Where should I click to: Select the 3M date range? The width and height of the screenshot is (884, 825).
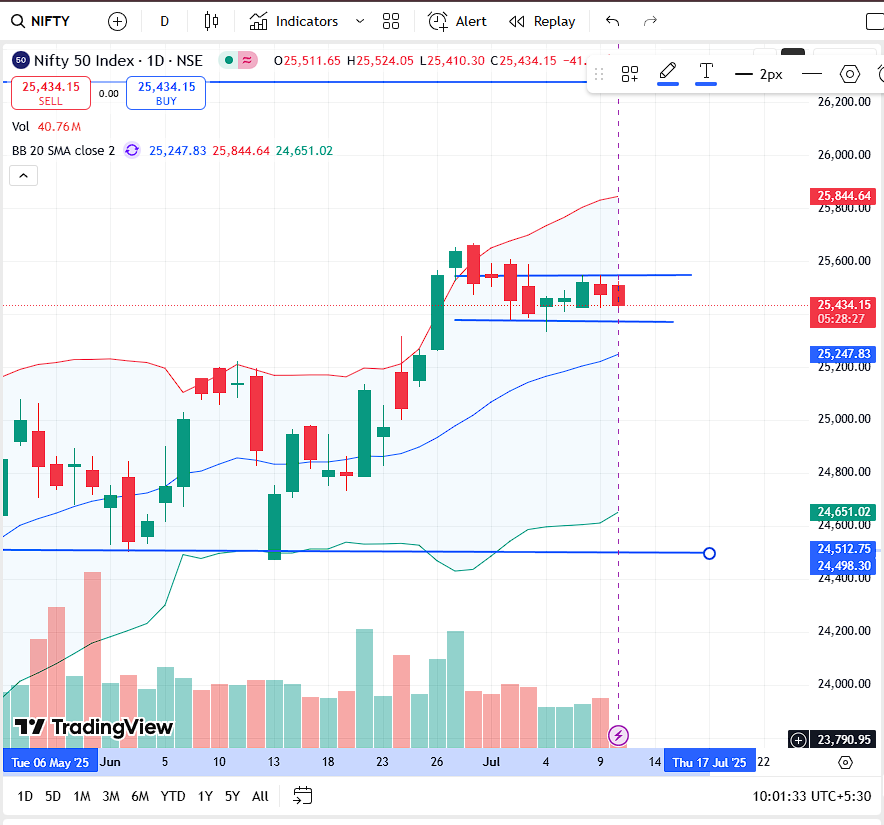tap(110, 796)
